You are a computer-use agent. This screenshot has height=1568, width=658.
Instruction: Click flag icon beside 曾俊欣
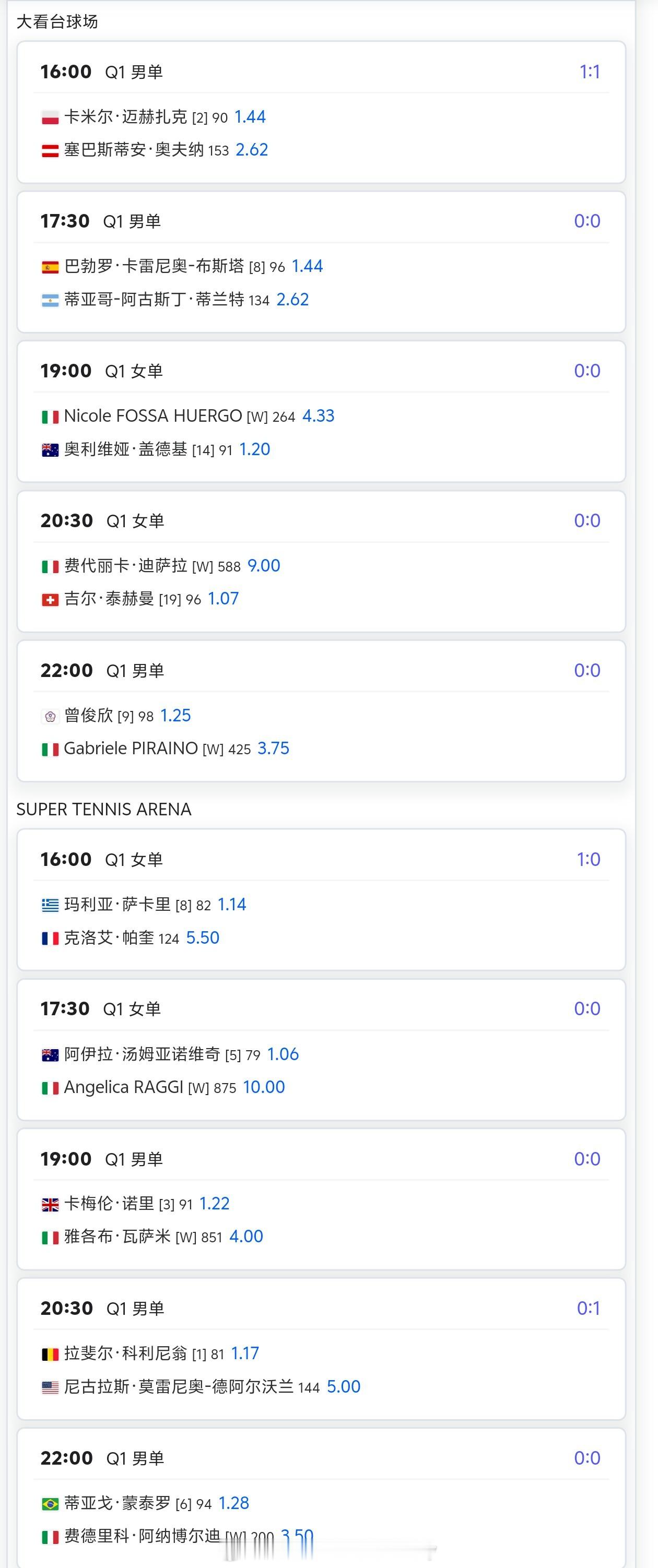(x=50, y=717)
